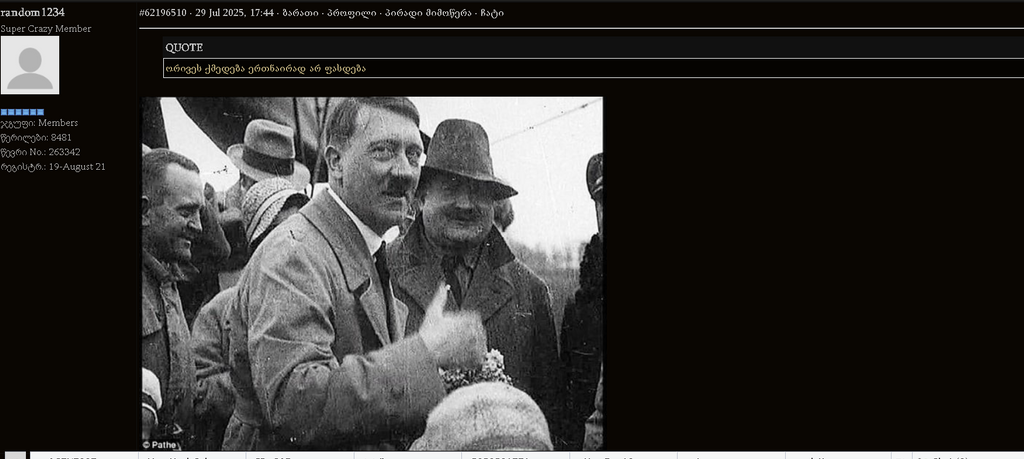Click the post date '29 Jul 2025, 17:44'
1024x459 pixels.
pos(235,13)
